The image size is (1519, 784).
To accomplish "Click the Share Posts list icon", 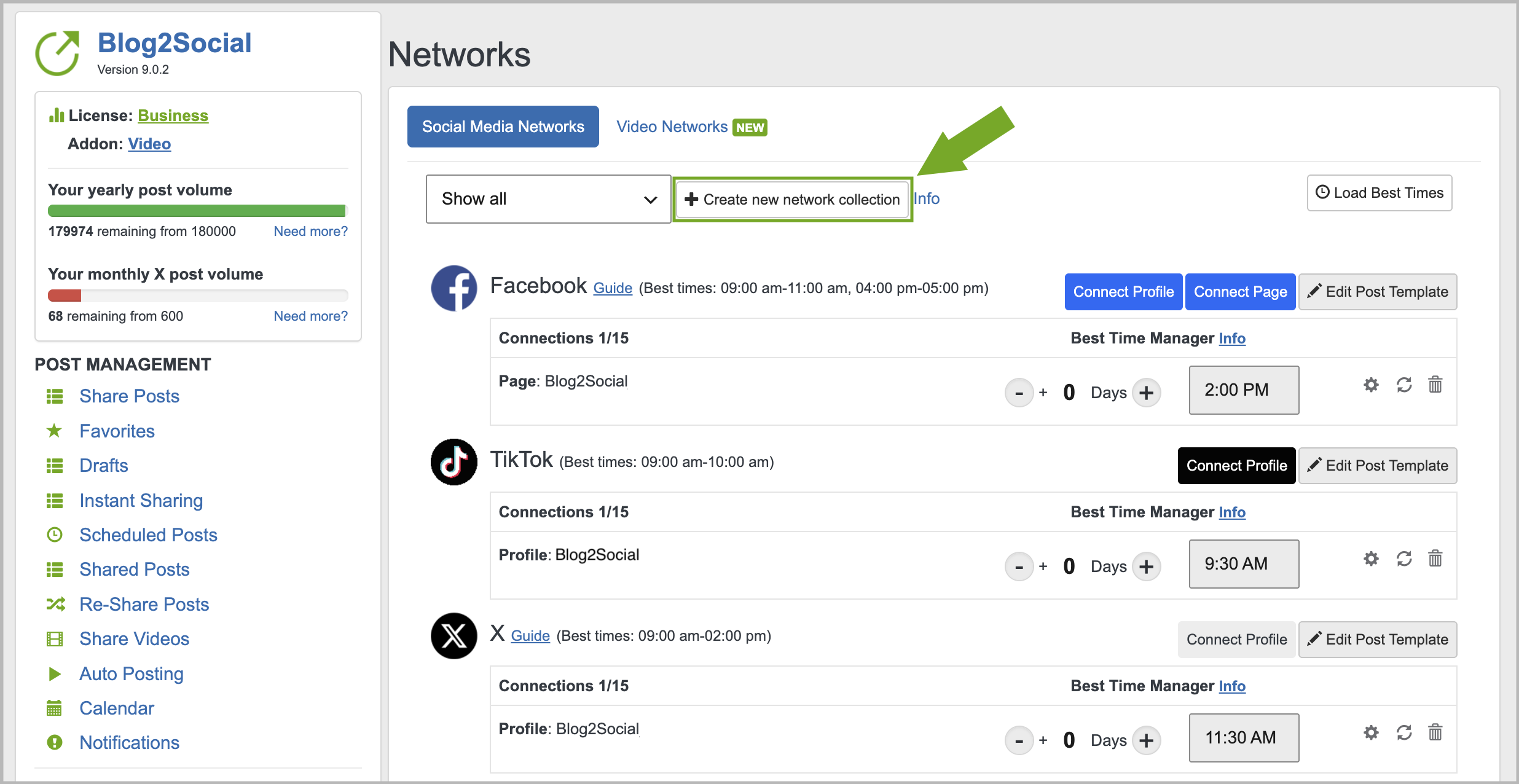I will click(55, 397).
